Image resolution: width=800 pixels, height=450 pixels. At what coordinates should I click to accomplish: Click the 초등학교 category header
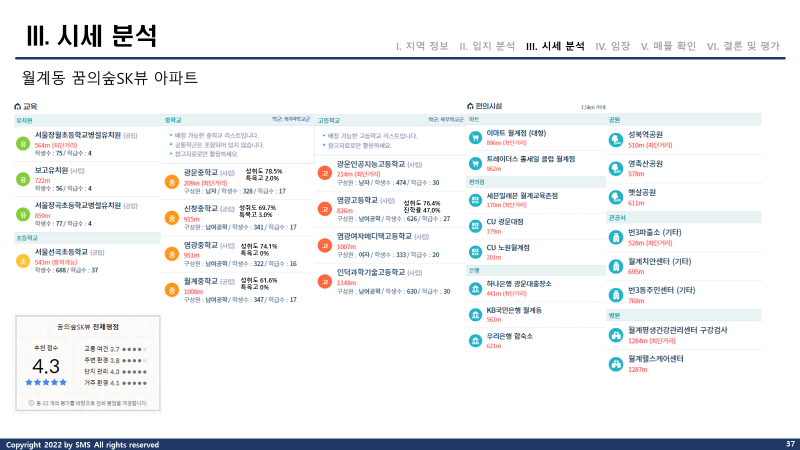click(87, 238)
